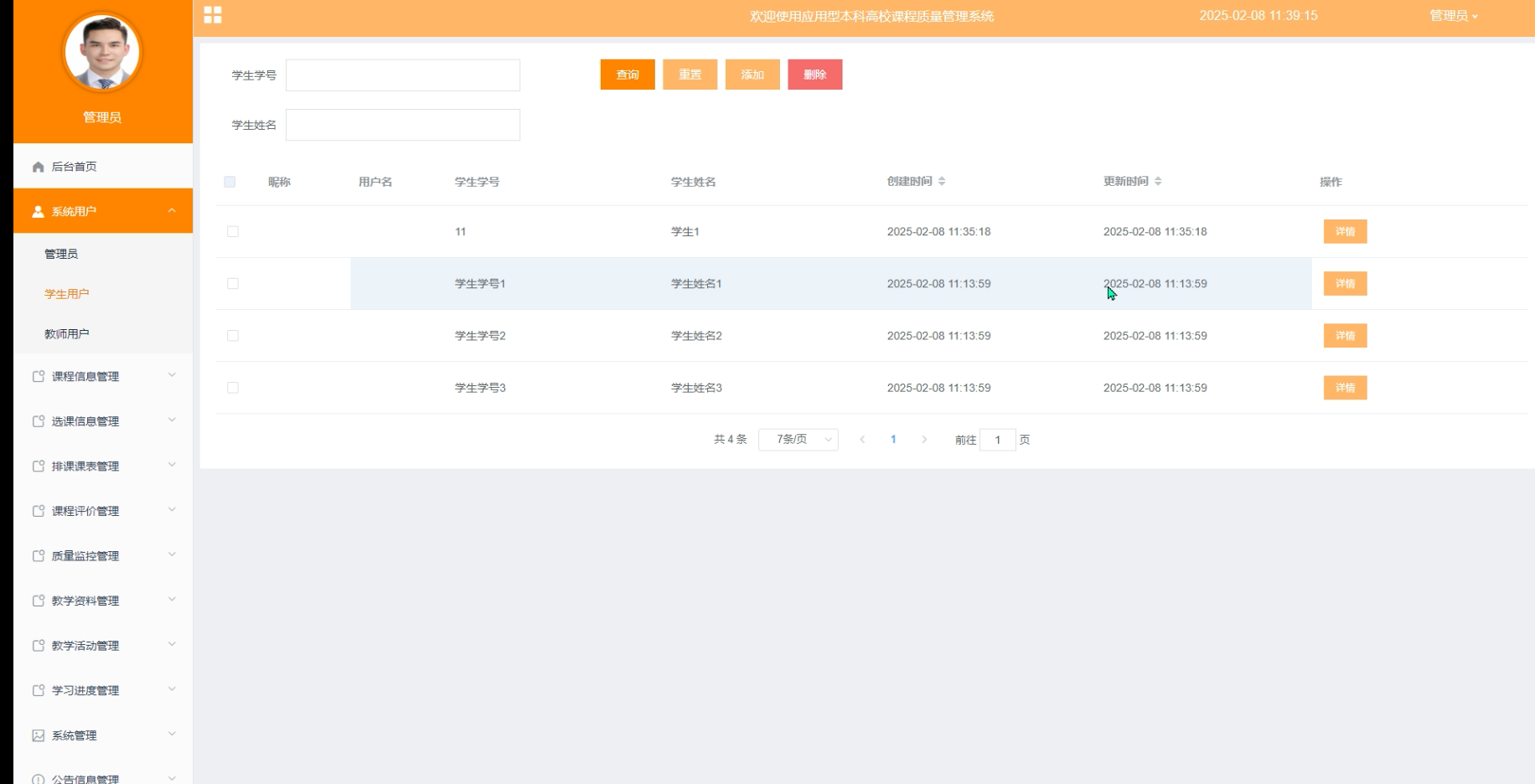Click the student ID cell 11

click(x=460, y=232)
